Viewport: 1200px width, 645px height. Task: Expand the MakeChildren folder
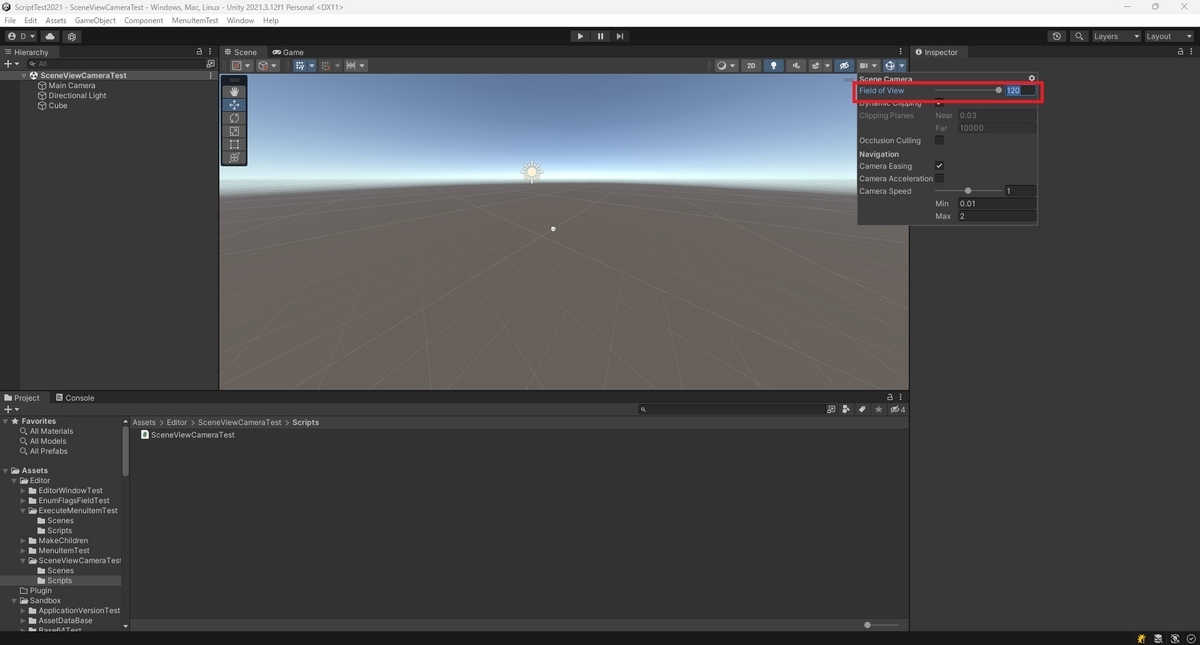pyautogui.click(x=23, y=541)
